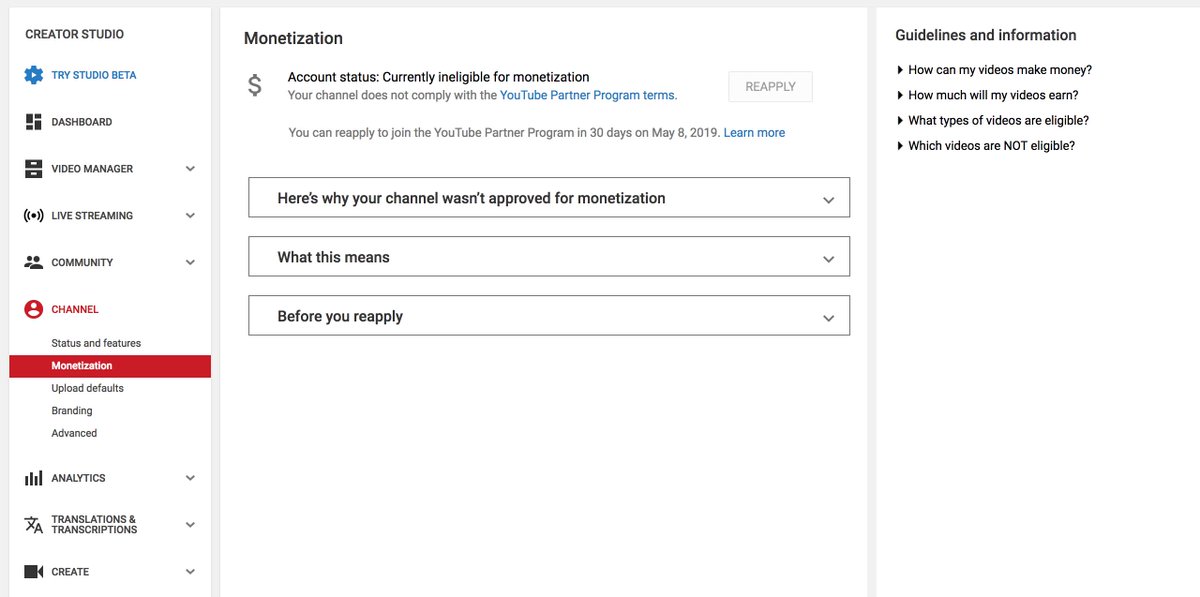Screen dimensions: 1200x597
Task: Expand the Analytics menu chevron
Action: 190,478
